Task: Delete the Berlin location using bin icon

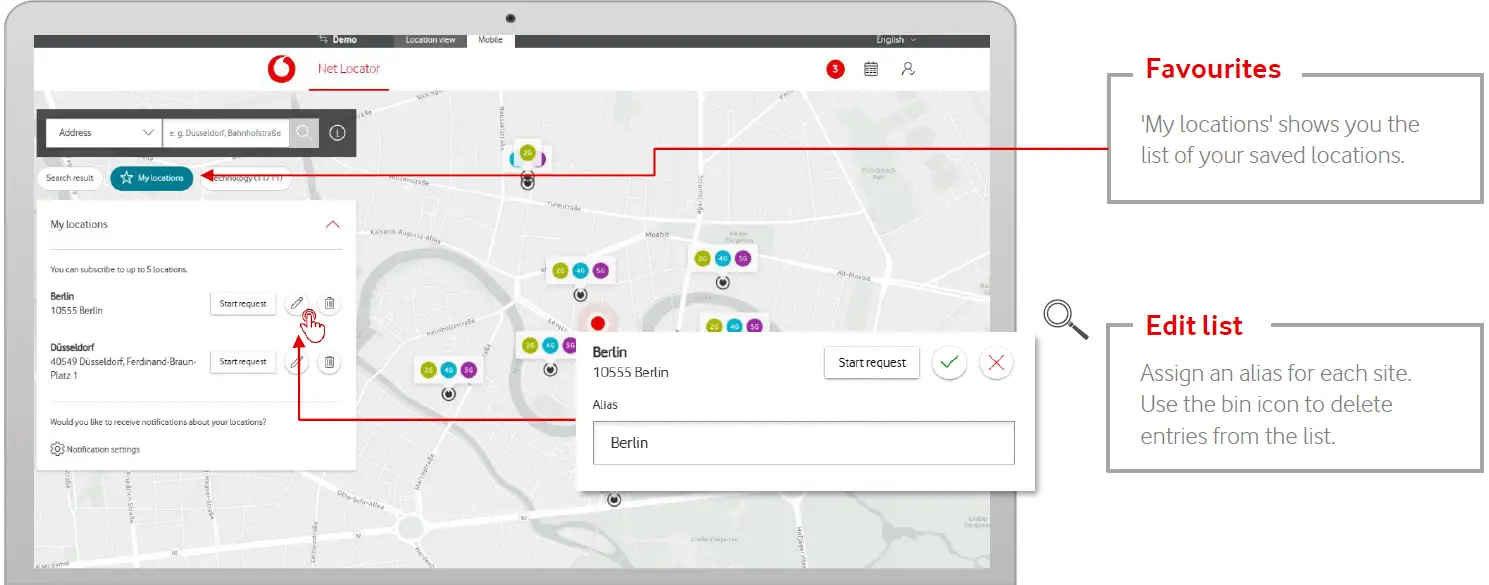Action: coord(329,303)
